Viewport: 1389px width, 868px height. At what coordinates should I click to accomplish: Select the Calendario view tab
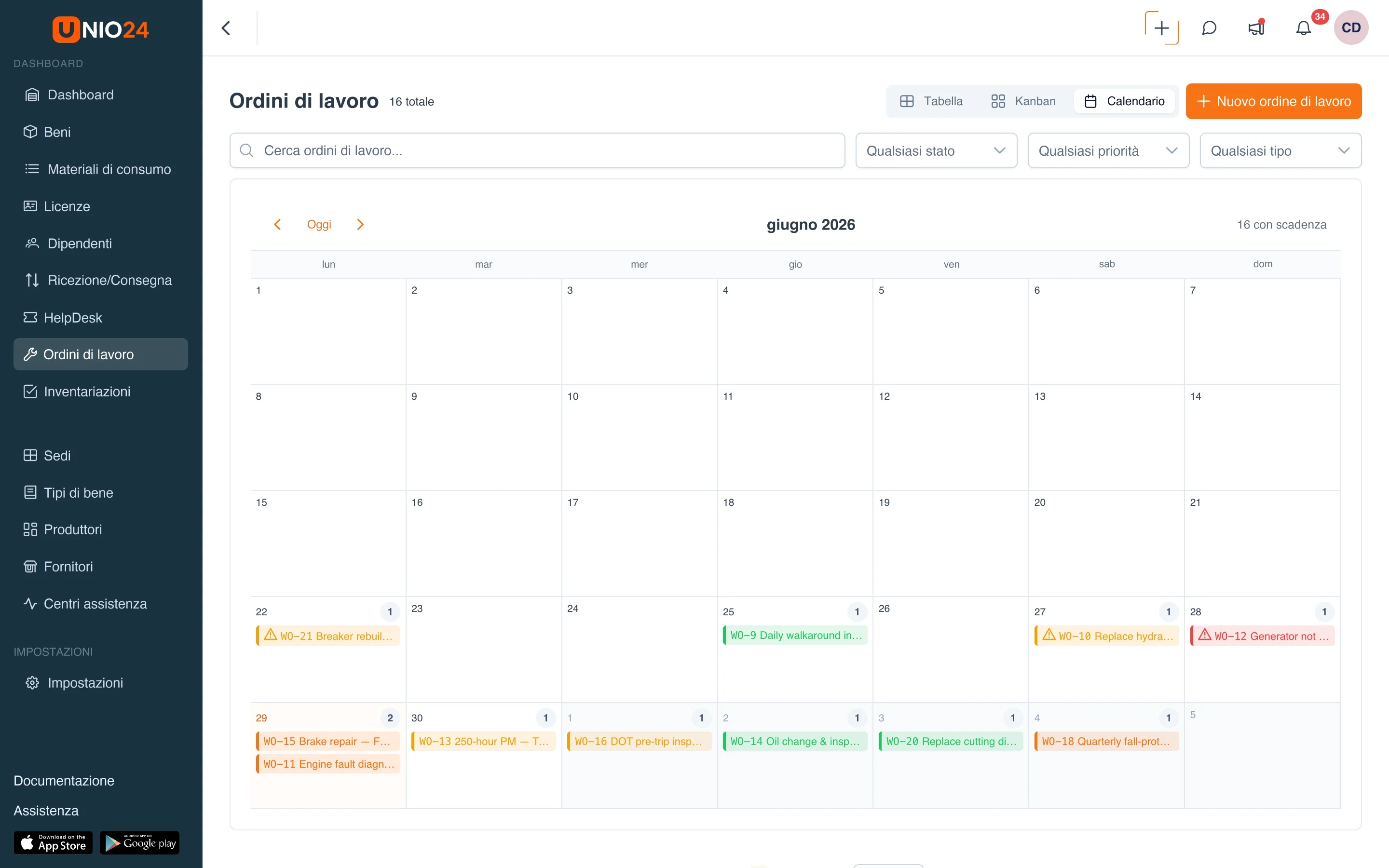tap(1124, 101)
